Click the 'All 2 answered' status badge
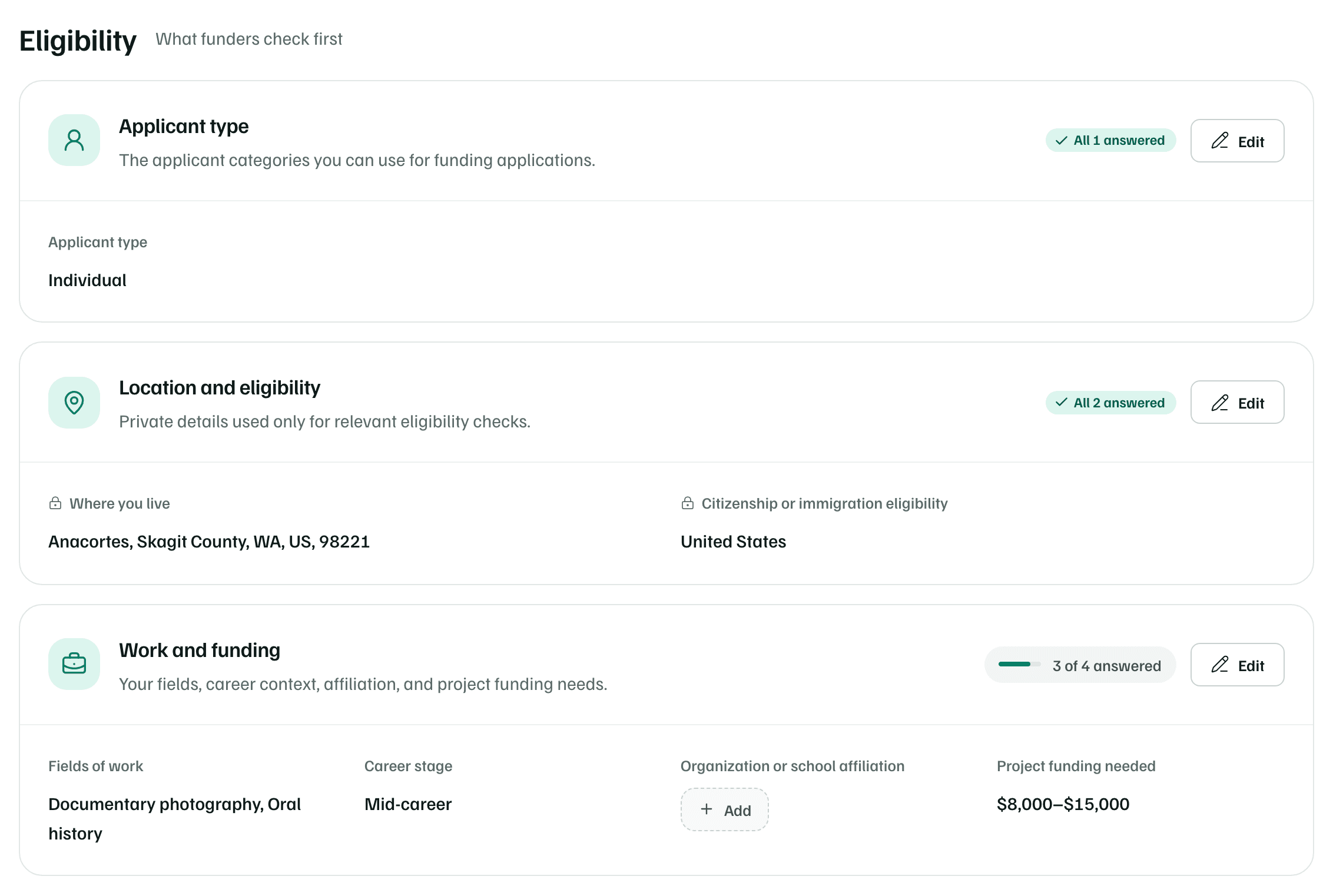1333x896 pixels. pyautogui.click(x=1110, y=403)
